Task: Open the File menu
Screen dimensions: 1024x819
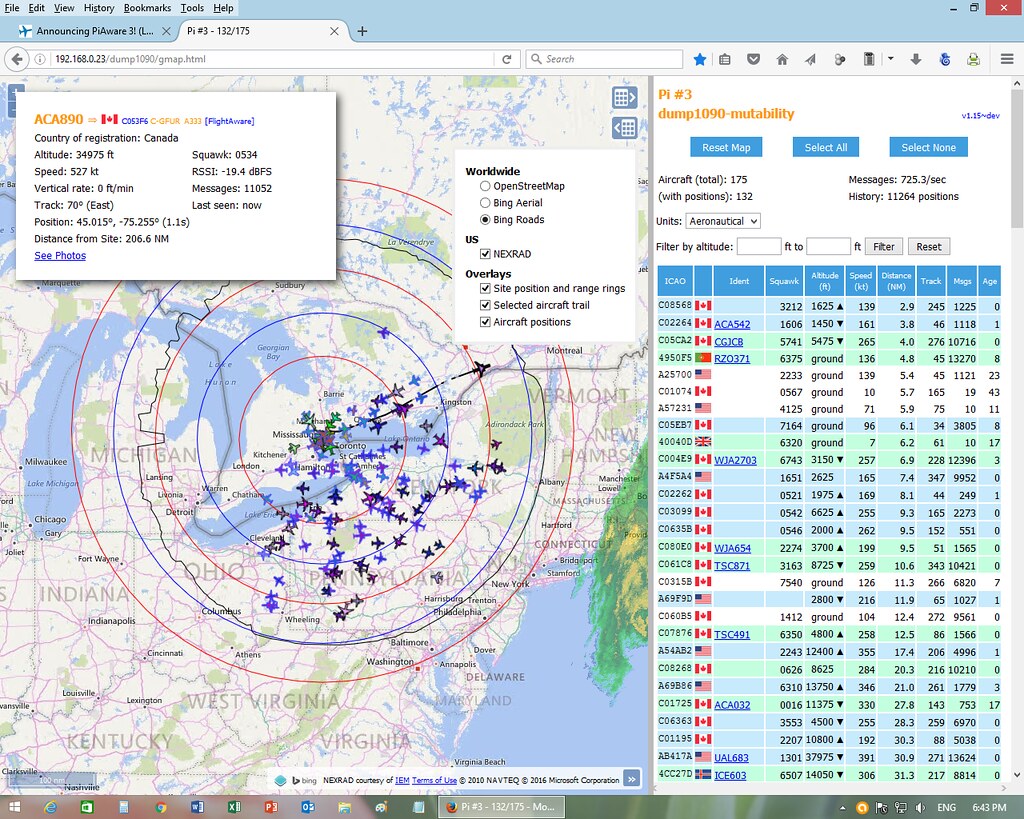Action: coord(12,8)
